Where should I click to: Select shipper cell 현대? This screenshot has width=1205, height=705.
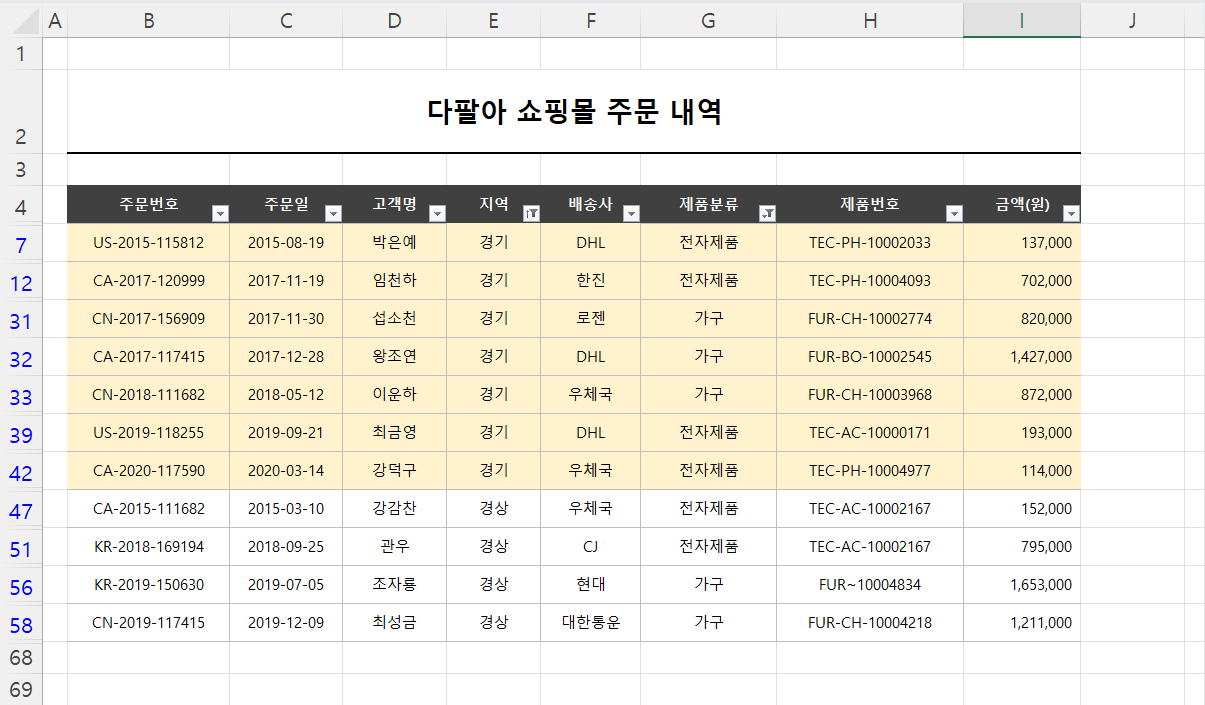pos(591,585)
